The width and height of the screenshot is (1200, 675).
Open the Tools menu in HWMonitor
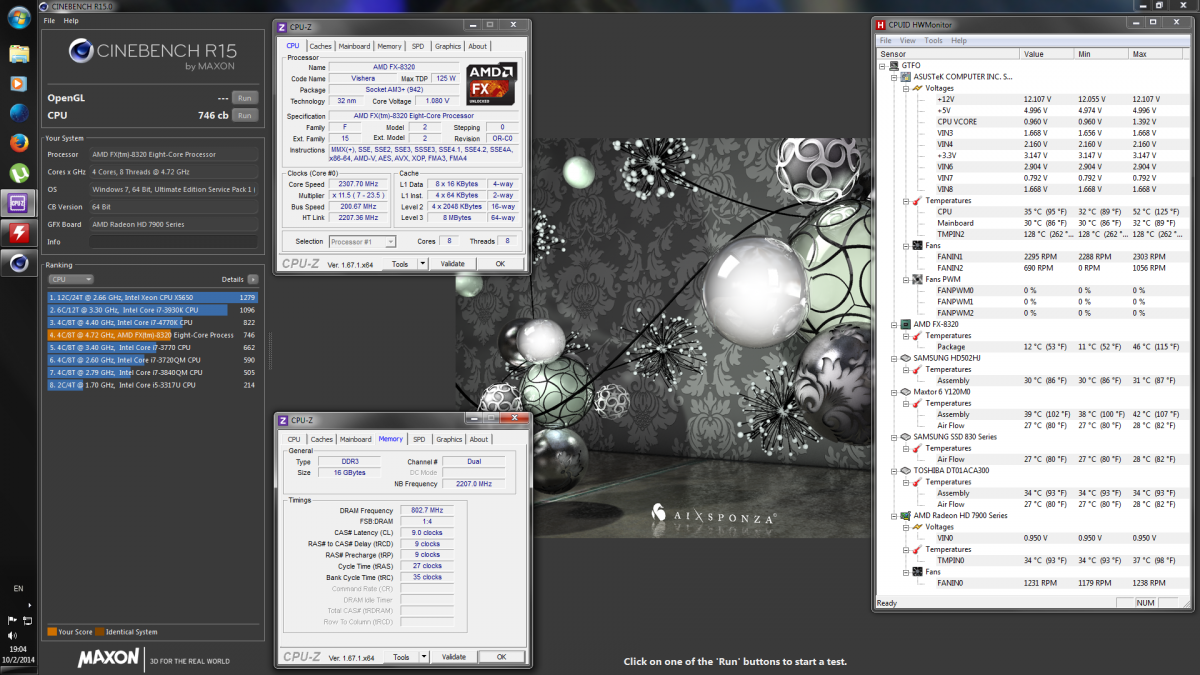pyautogui.click(x=933, y=41)
